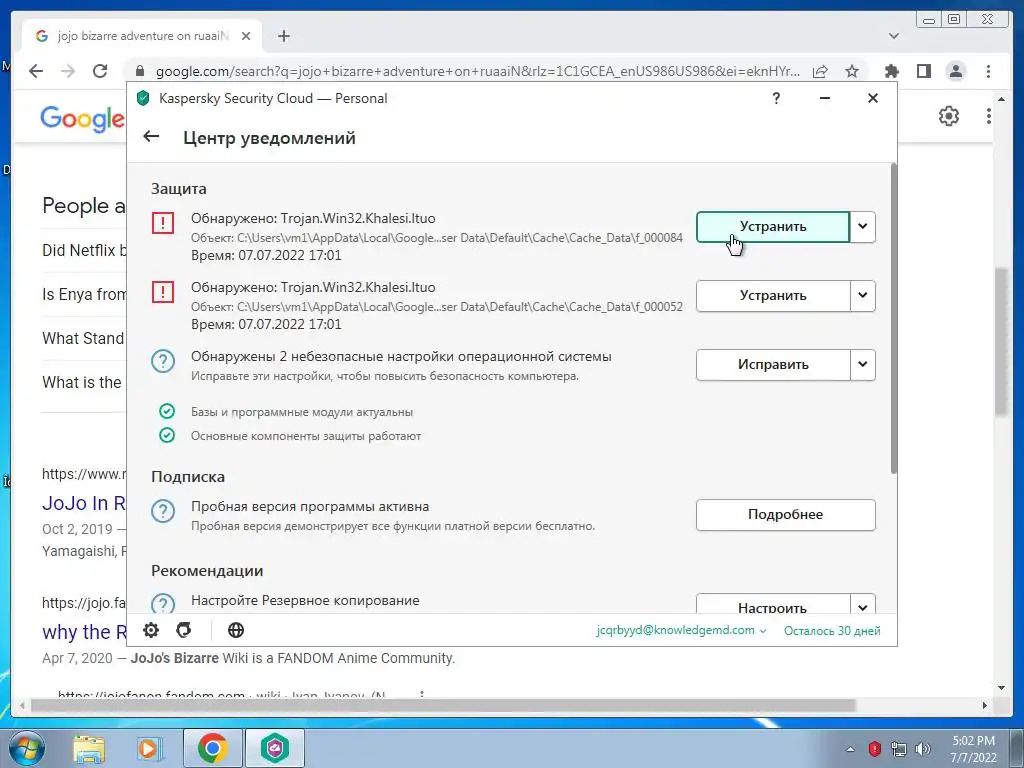Screen dimensions: 1024x768
Task: Click 'Did Netflix b' question row
Action: (84, 250)
